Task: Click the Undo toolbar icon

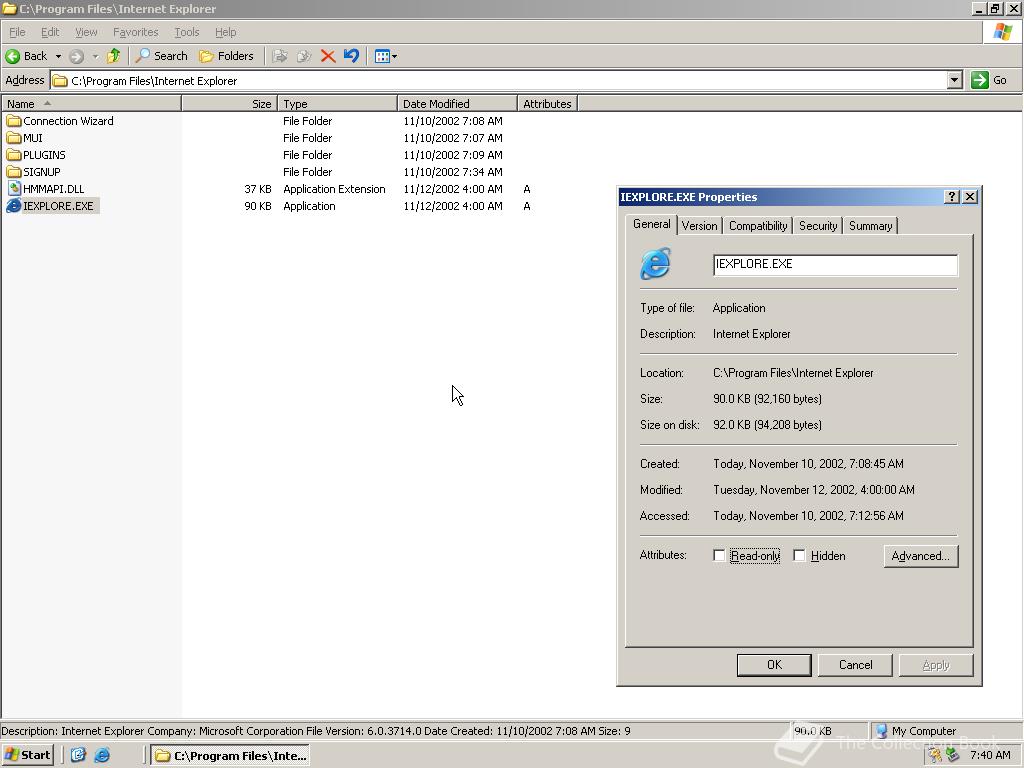Action: (x=351, y=56)
